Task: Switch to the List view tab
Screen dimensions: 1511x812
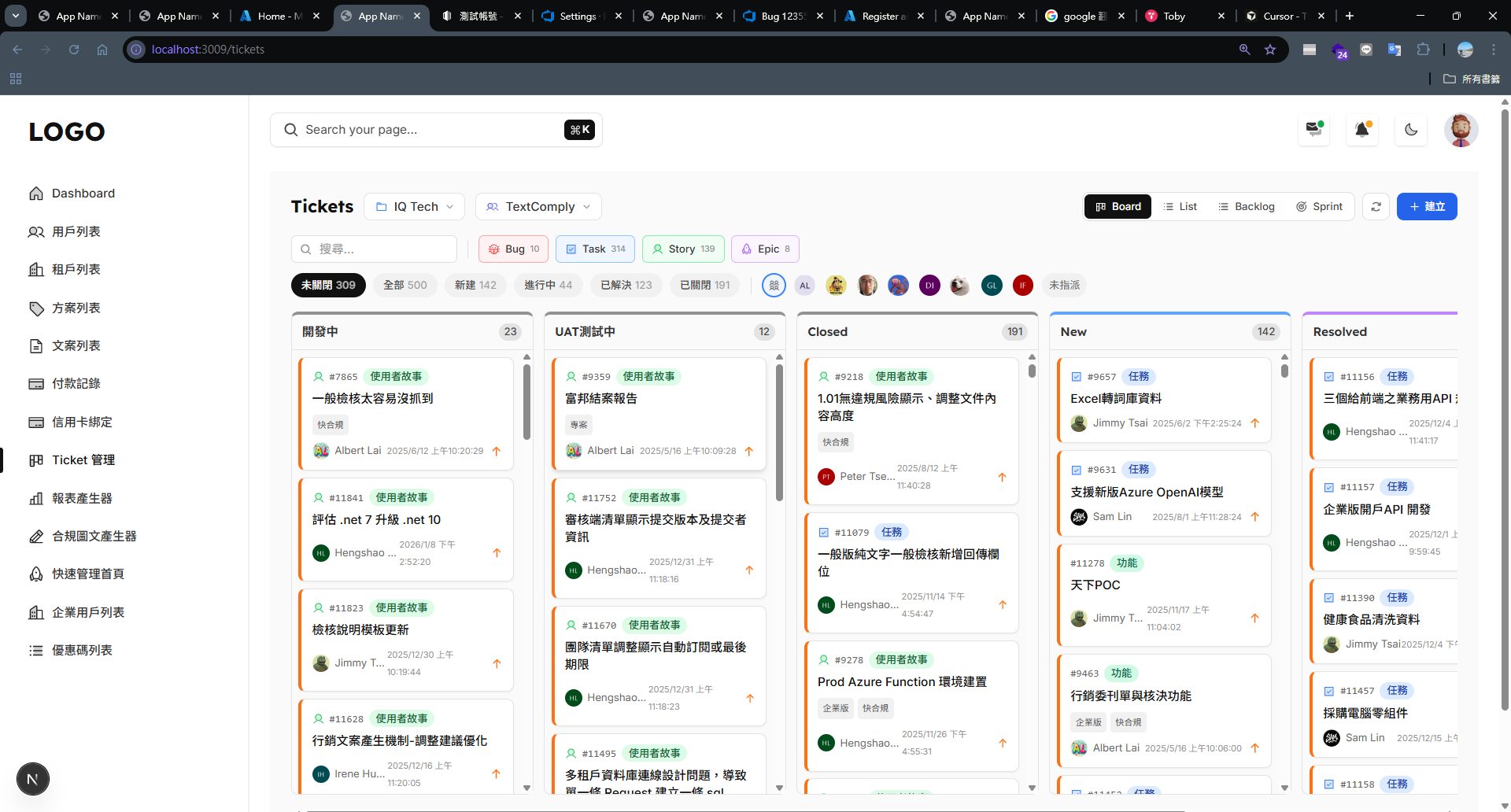Action: coord(1180,206)
